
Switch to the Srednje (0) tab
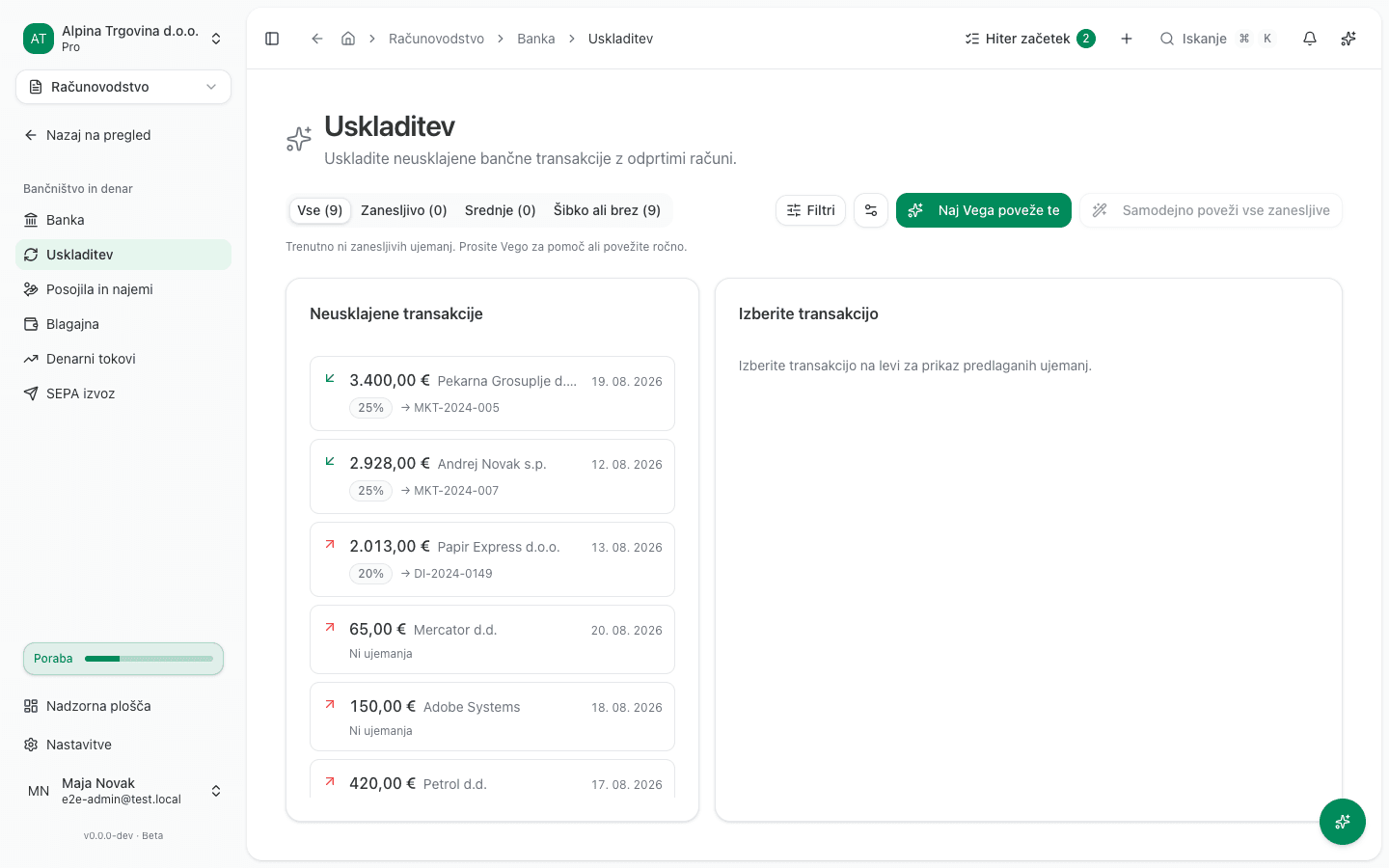click(501, 210)
